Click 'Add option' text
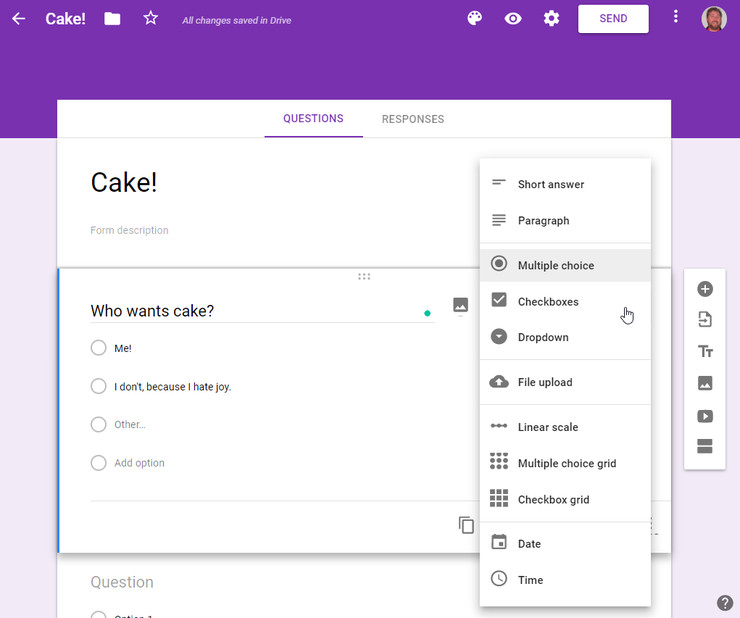This screenshot has width=740, height=618. point(139,463)
